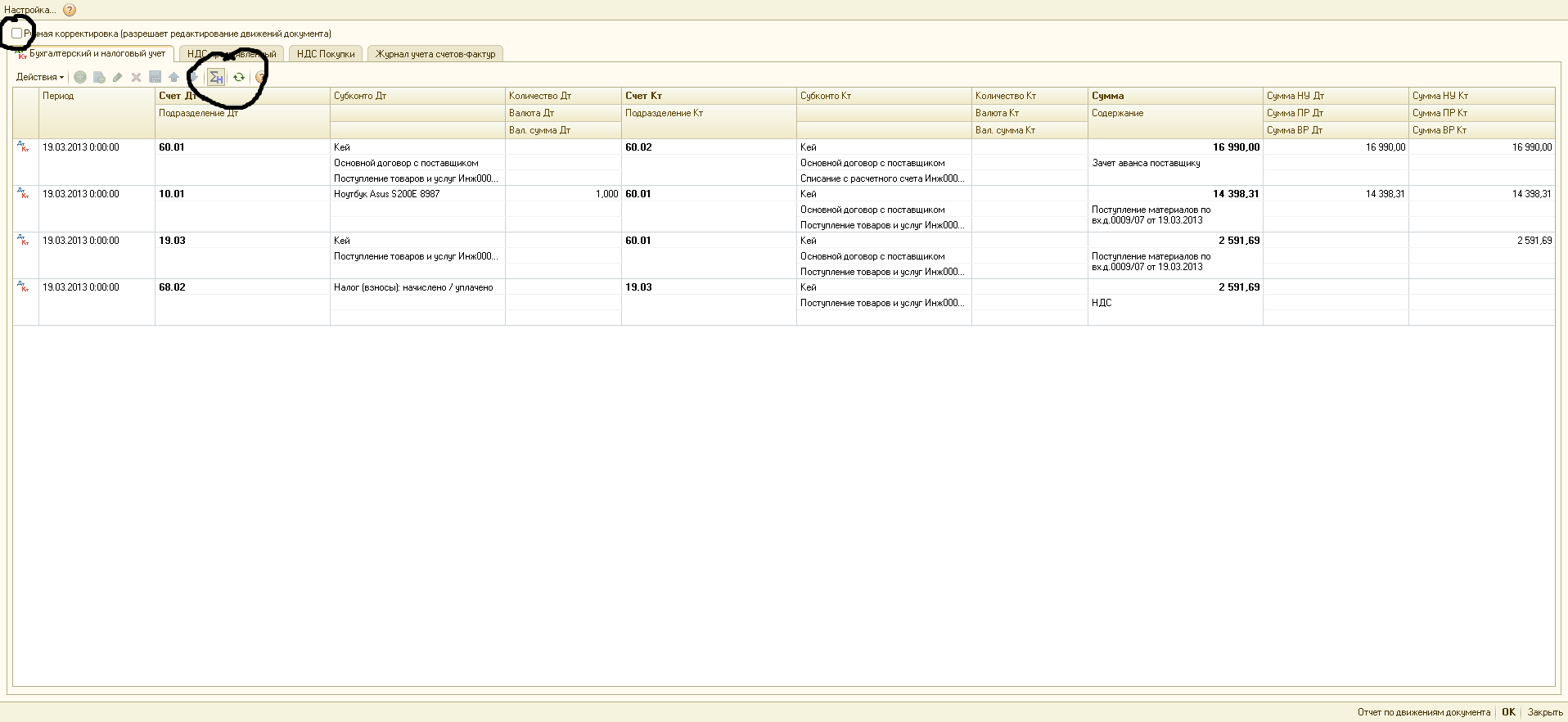
Task: Open the Журнал учета счетов-фактур tab
Action: point(435,54)
